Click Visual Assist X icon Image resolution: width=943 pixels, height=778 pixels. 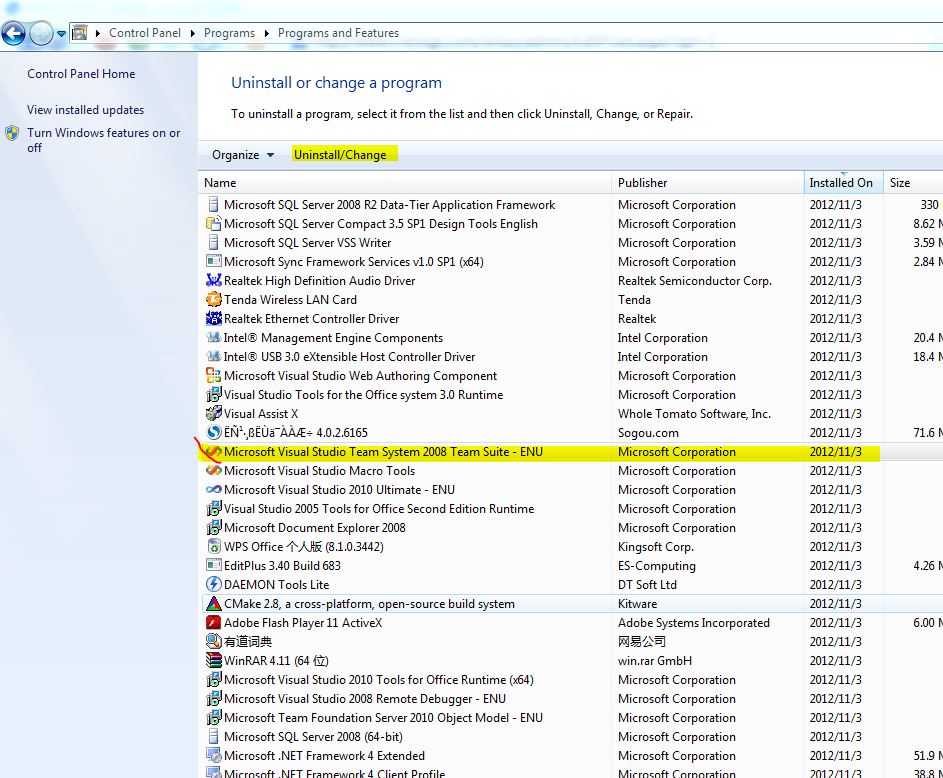(213, 414)
